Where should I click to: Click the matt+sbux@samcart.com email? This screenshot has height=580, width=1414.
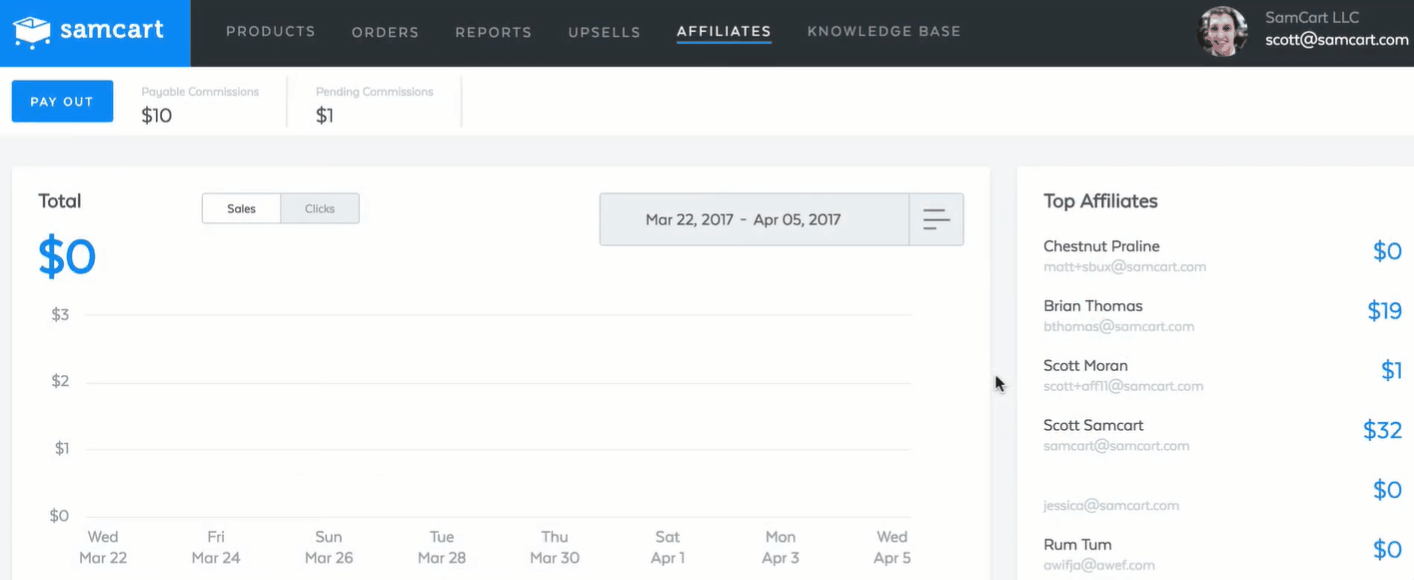pyautogui.click(x=1124, y=267)
